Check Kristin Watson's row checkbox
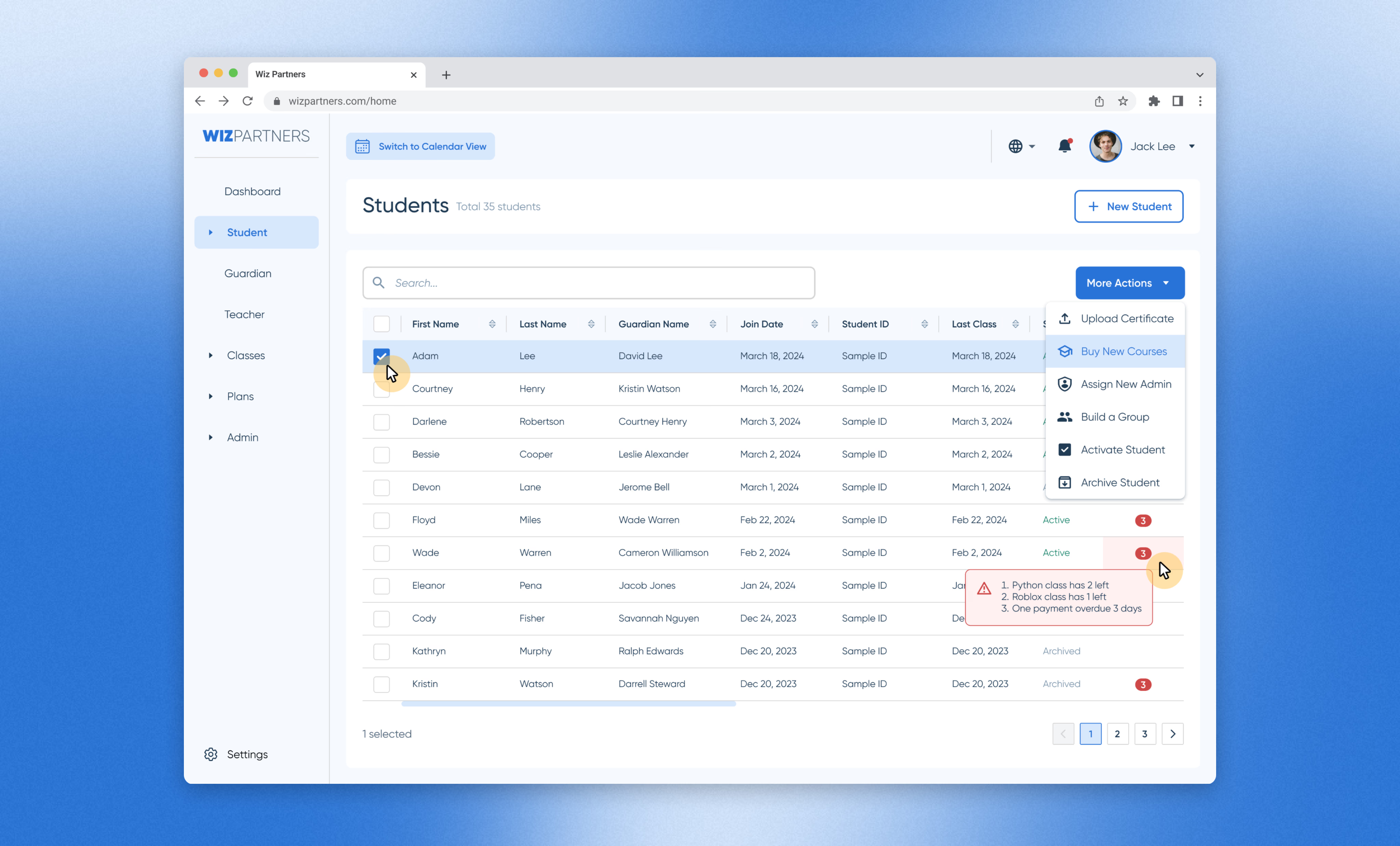This screenshot has height=846, width=1400. pyautogui.click(x=381, y=684)
